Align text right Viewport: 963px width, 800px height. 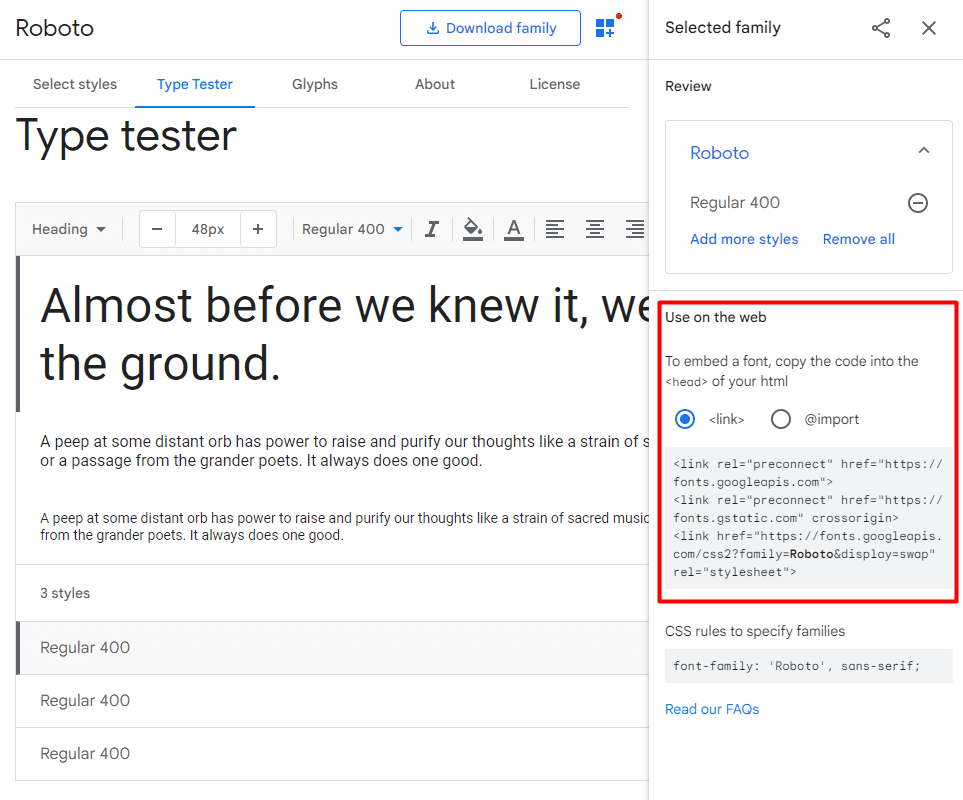(635, 229)
